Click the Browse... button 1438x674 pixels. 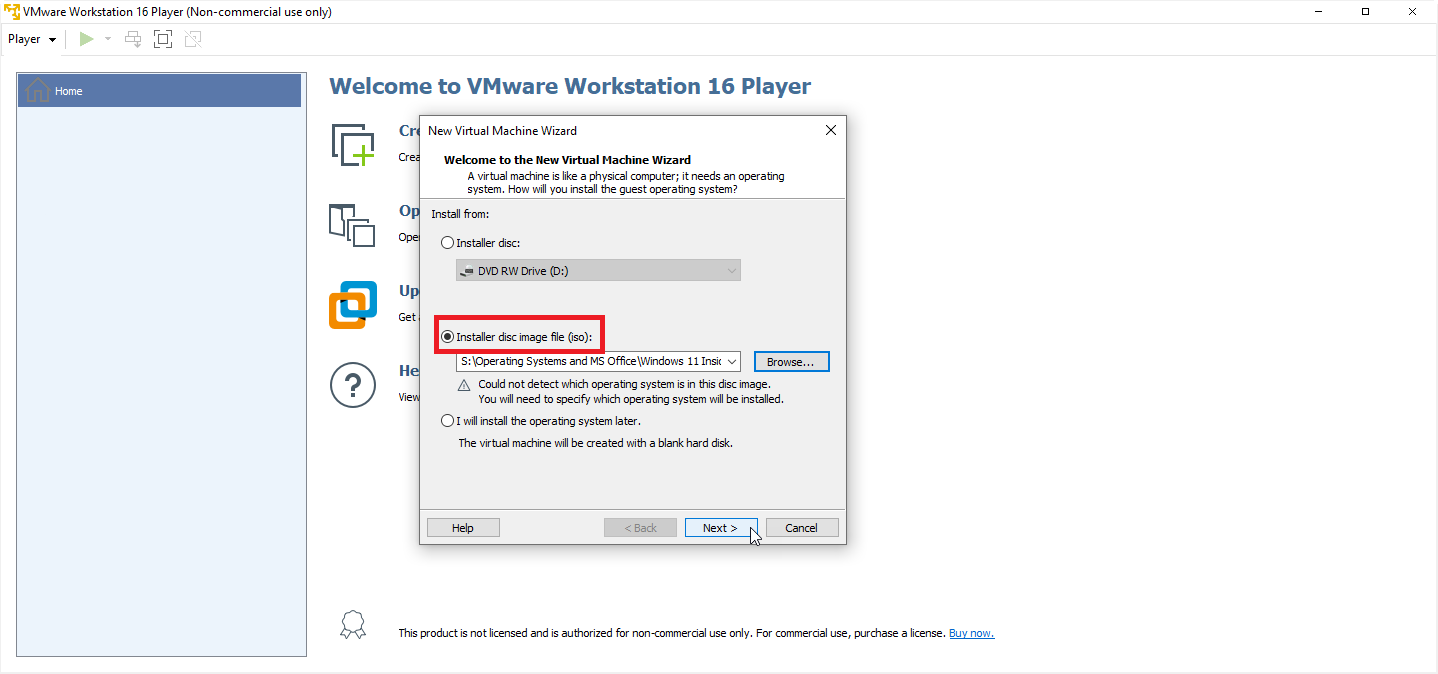792,361
